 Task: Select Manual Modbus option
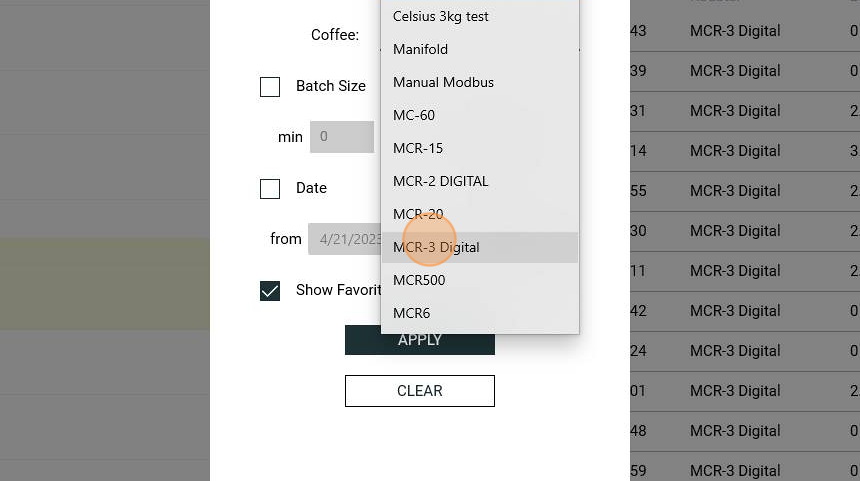480,82
